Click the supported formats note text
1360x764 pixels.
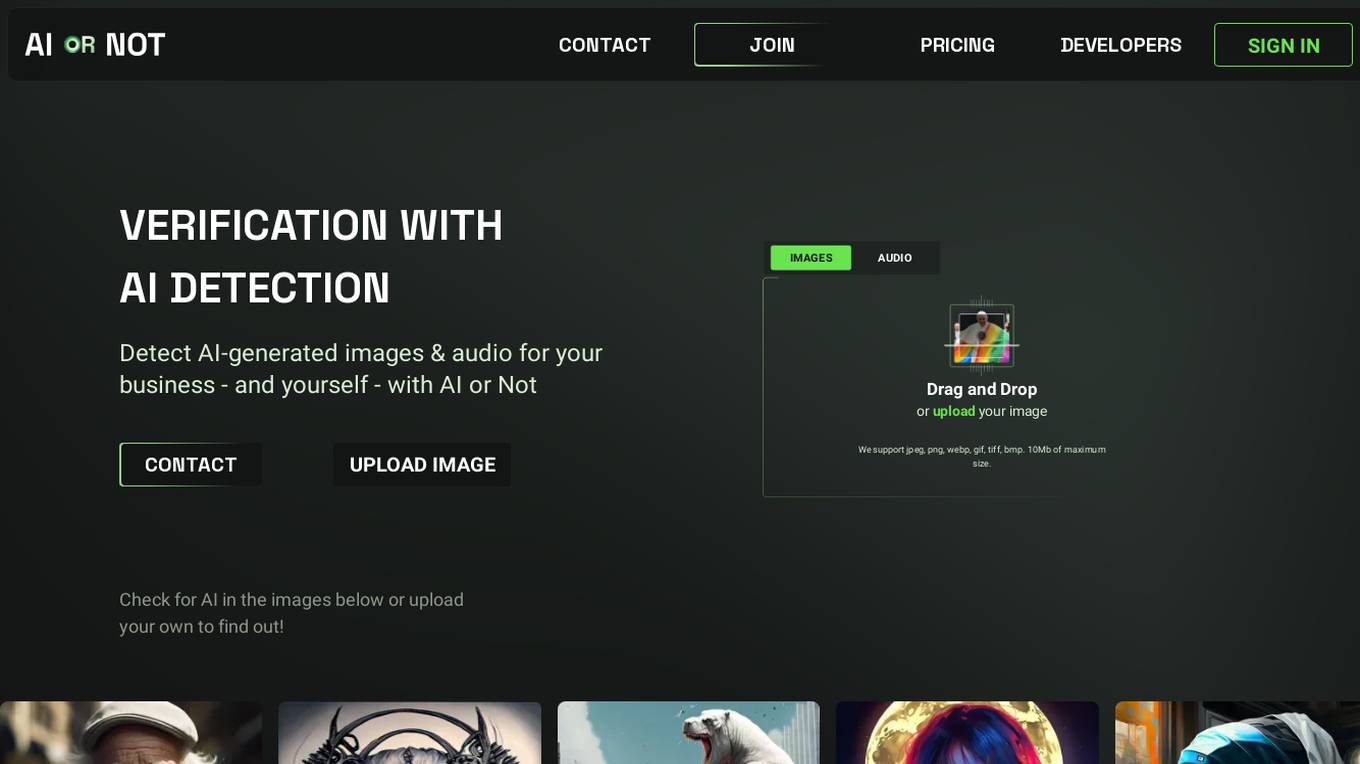pyautogui.click(x=982, y=456)
